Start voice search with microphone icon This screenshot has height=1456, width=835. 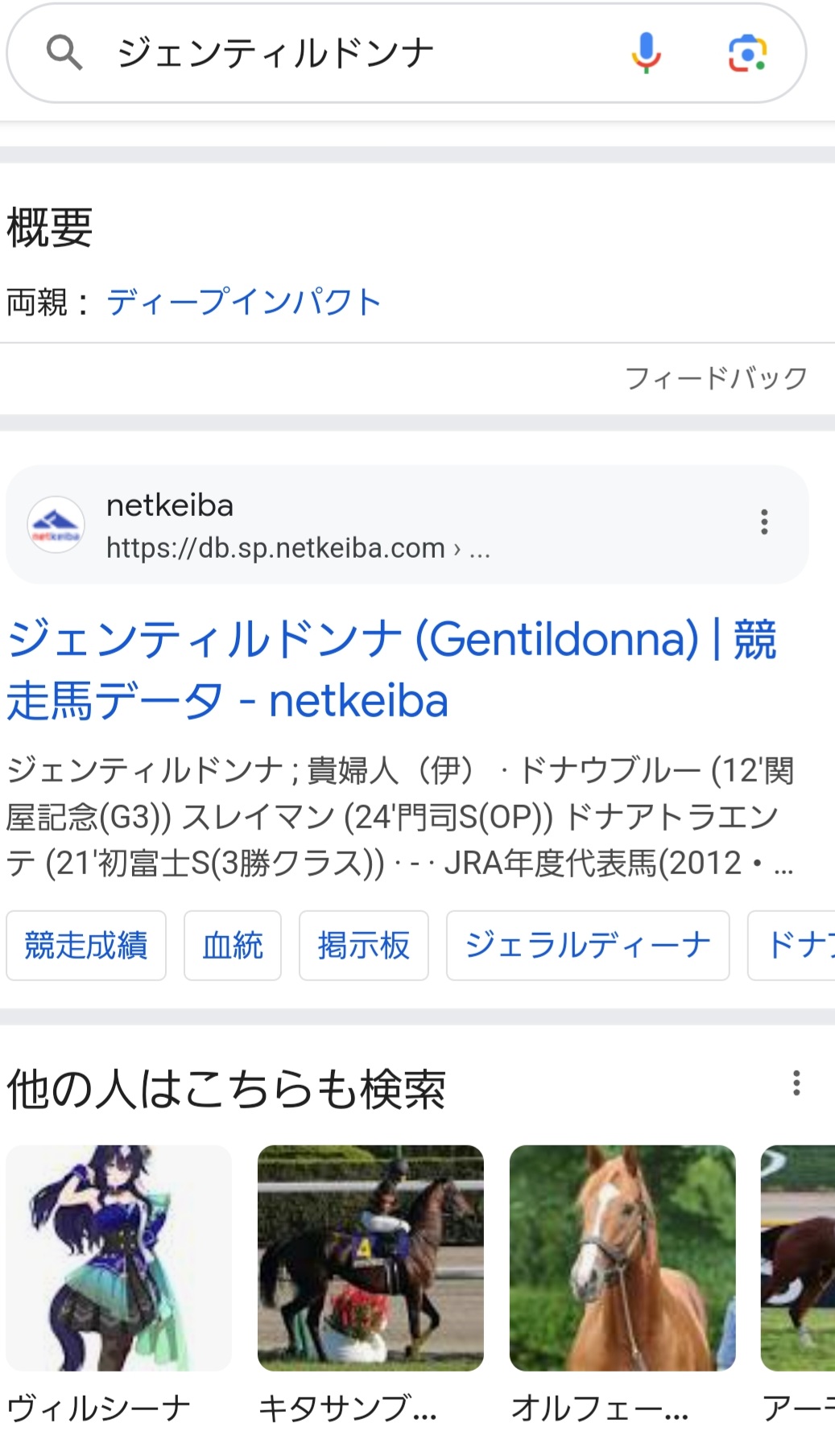[646, 53]
